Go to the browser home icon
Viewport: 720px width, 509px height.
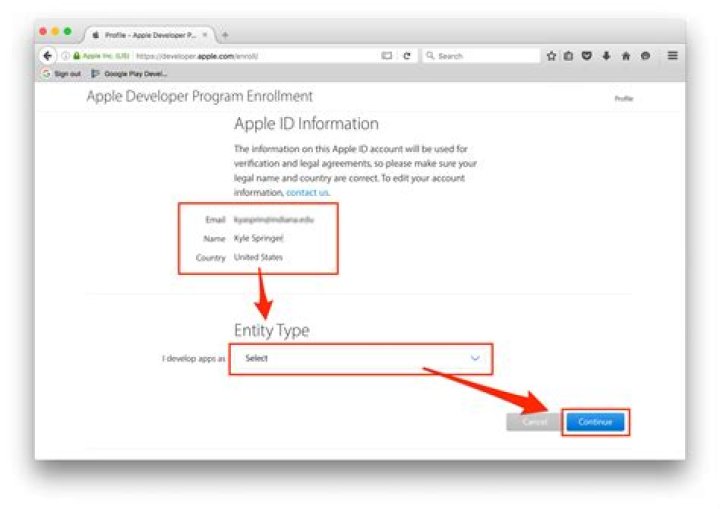click(626, 56)
